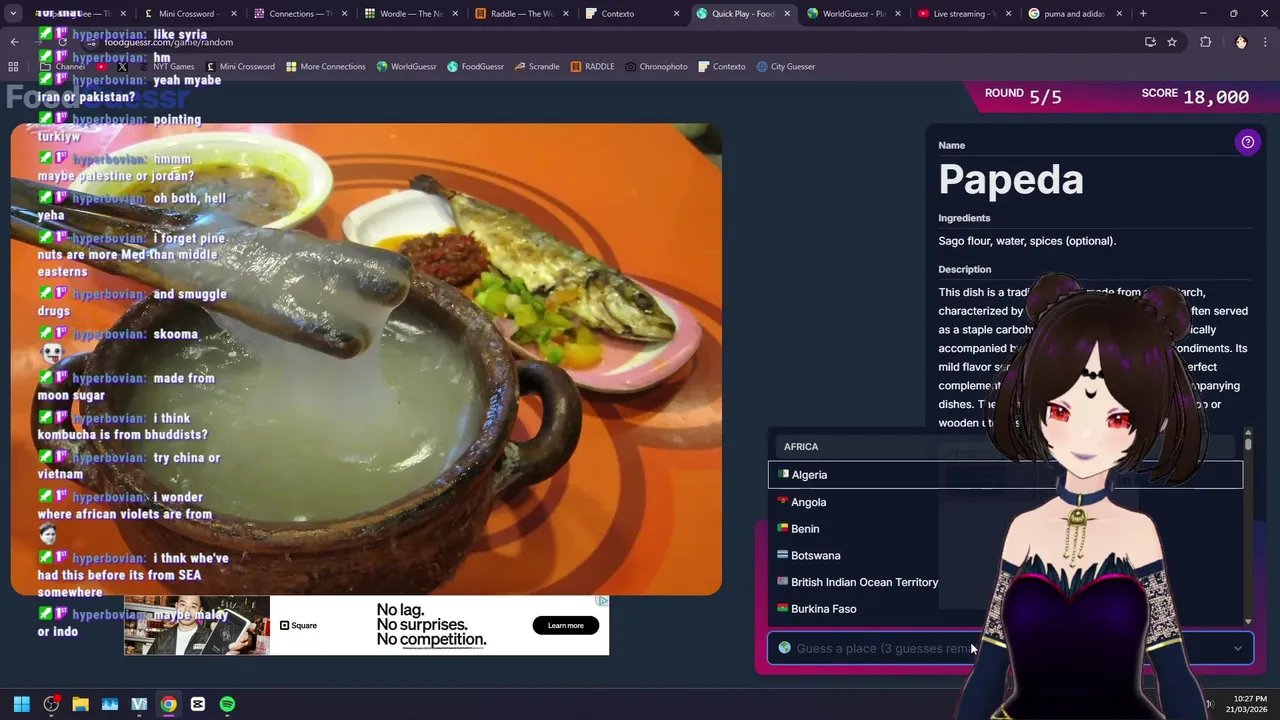Select Burkina Faso from the country list

tap(1005, 609)
